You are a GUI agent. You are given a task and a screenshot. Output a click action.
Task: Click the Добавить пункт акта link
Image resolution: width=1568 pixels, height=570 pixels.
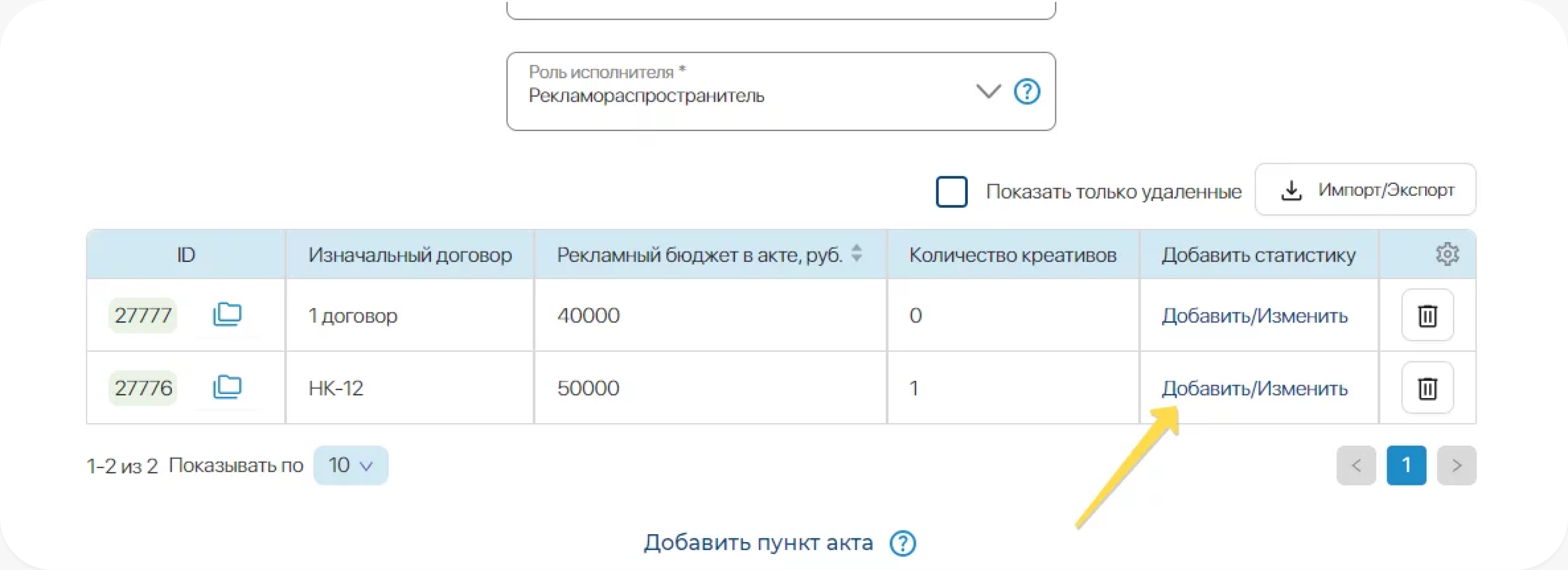759,543
